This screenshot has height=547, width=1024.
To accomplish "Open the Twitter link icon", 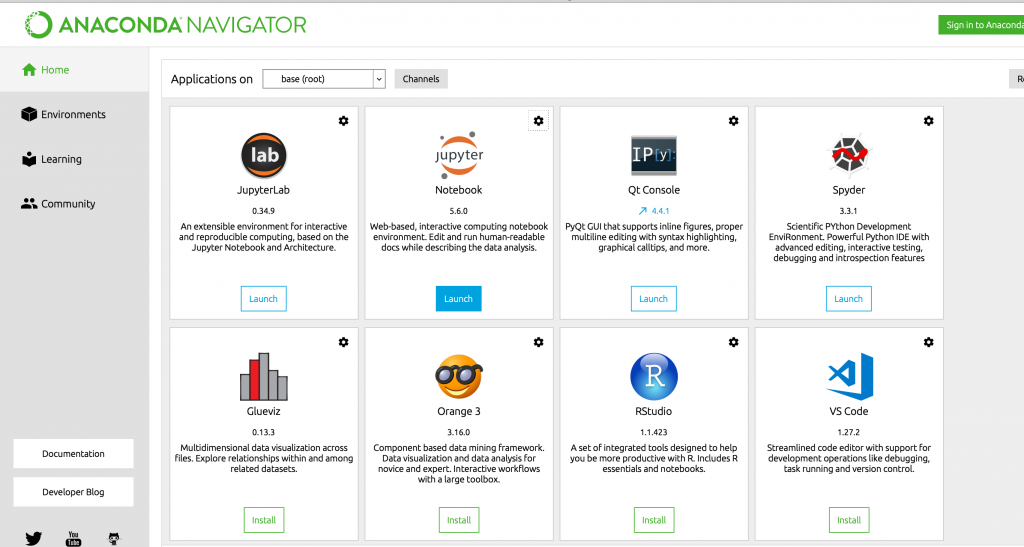I will point(33,539).
